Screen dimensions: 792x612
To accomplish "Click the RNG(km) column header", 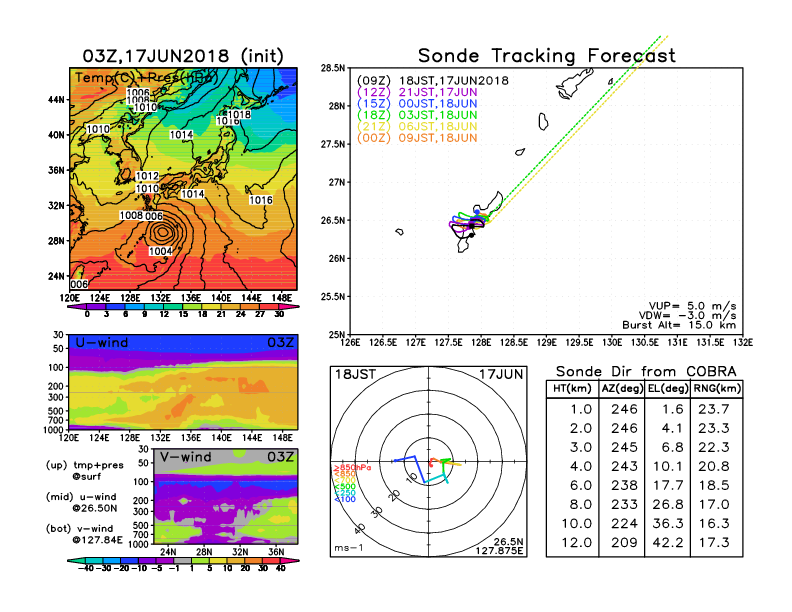I will point(717,388).
